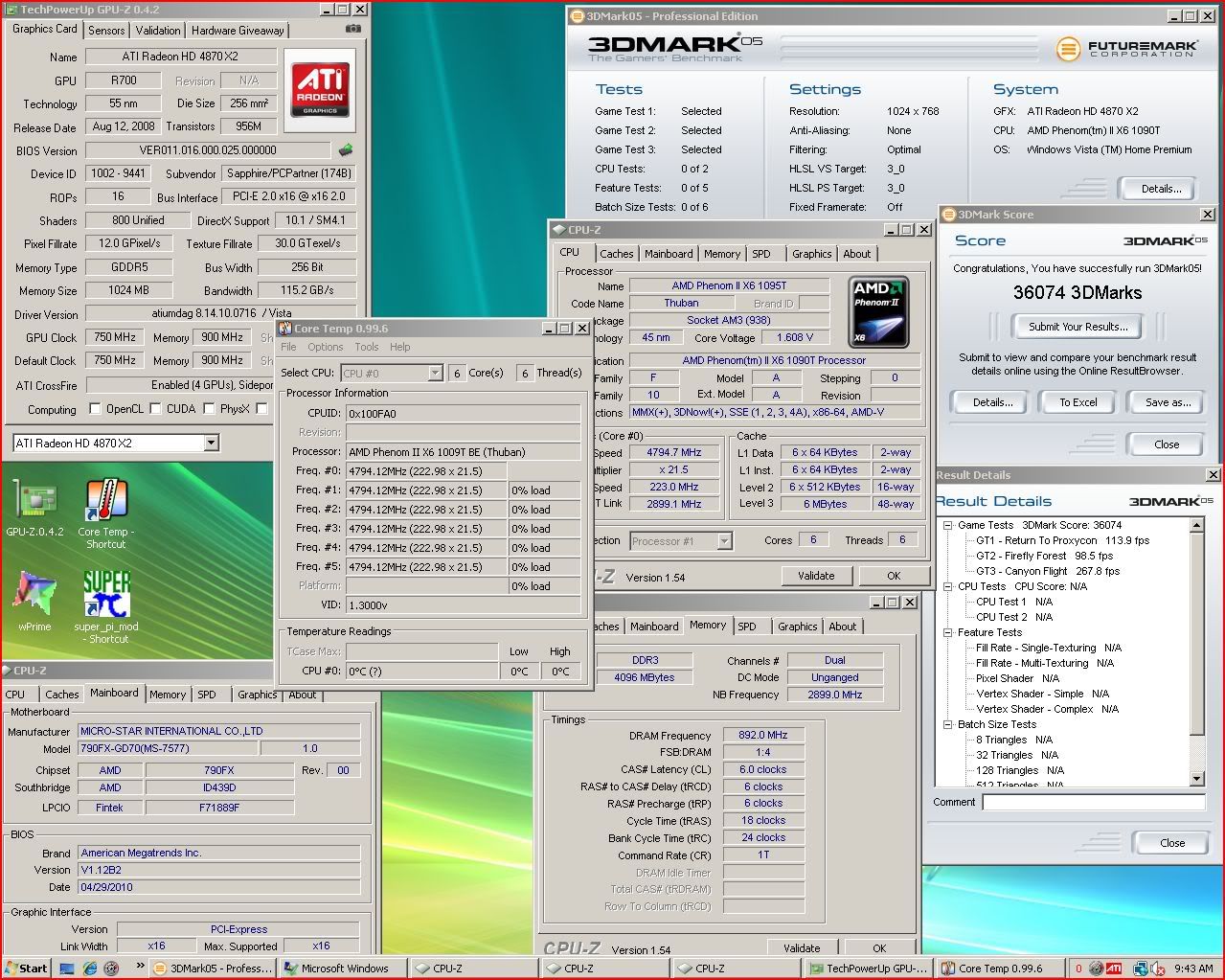Select the GT1 - Return To Proxycon row
Viewport: 1225px width, 980px height.
[1063, 540]
